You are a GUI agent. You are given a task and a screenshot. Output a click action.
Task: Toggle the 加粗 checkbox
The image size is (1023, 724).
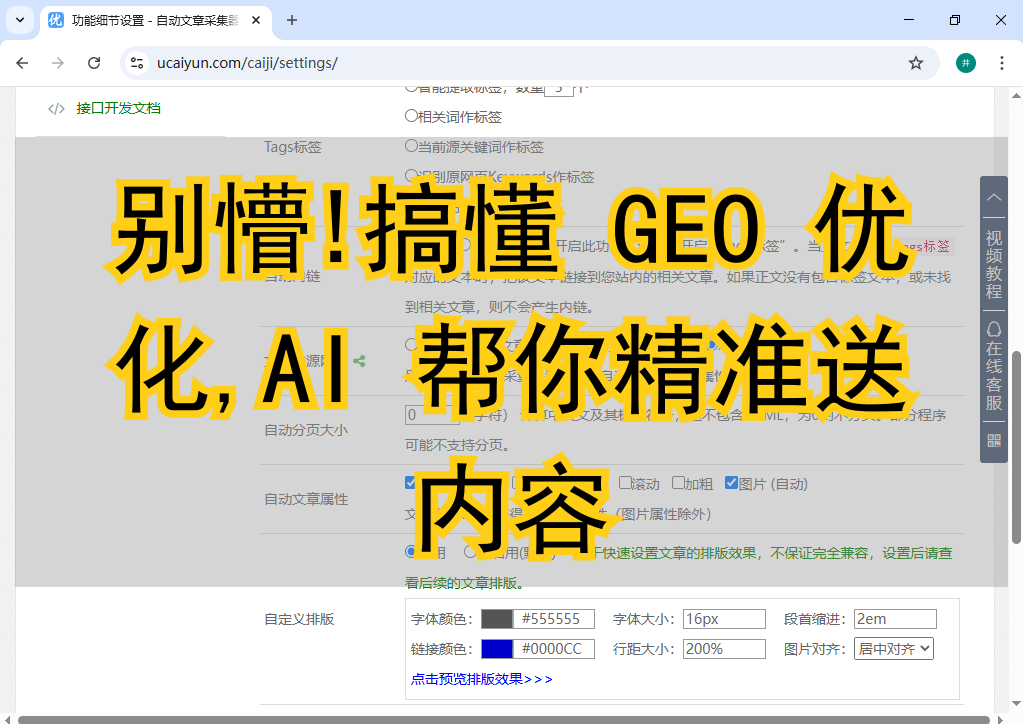pos(678,483)
